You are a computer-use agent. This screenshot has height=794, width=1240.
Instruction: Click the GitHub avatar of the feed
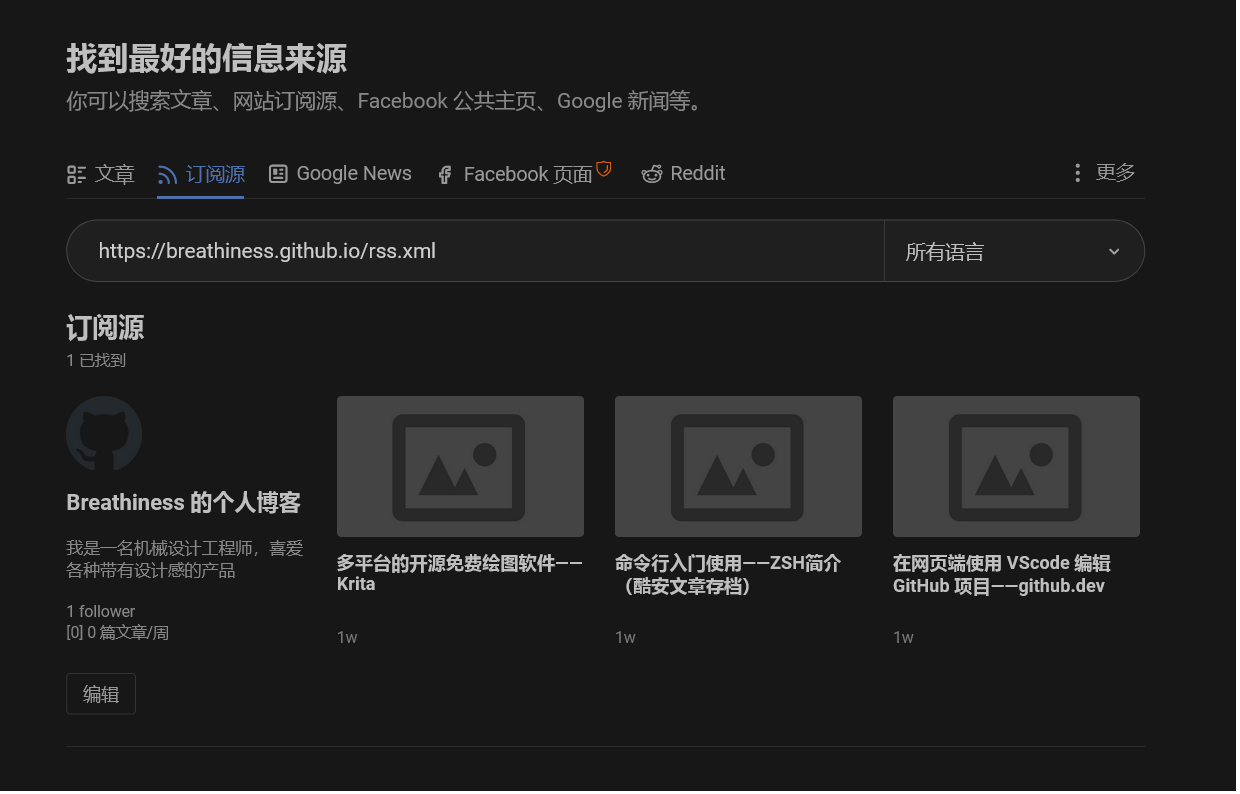click(104, 434)
